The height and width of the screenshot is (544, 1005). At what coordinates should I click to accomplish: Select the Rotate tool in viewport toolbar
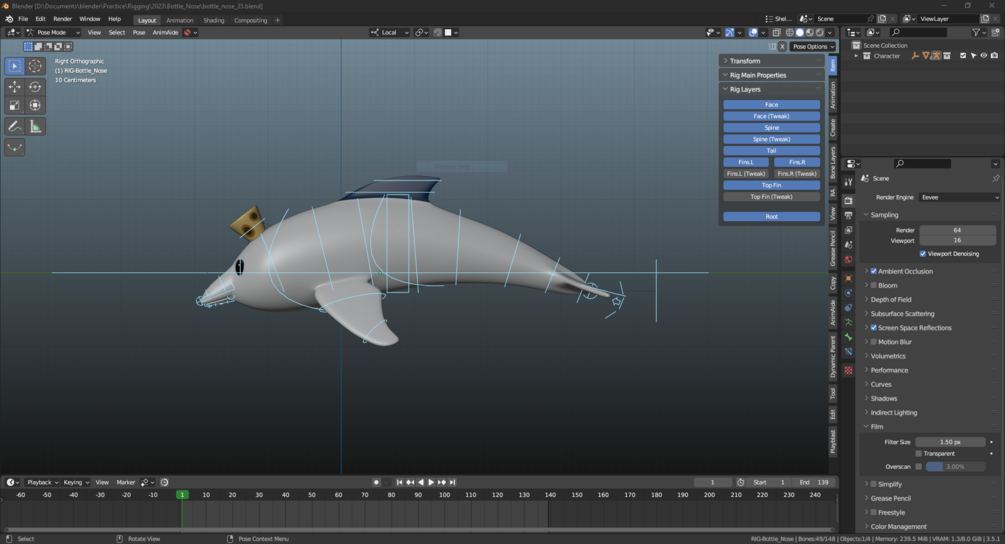(35, 87)
